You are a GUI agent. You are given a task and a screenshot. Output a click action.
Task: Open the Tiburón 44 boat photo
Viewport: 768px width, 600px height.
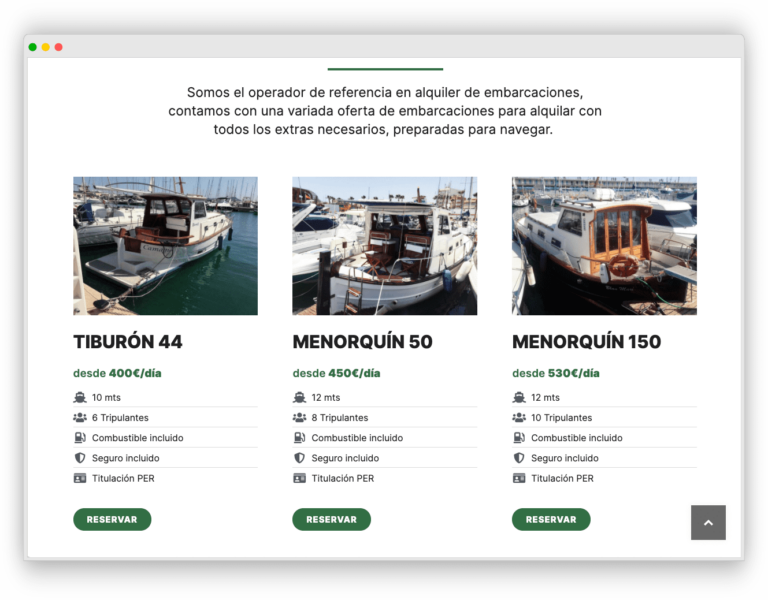click(x=166, y=246)
